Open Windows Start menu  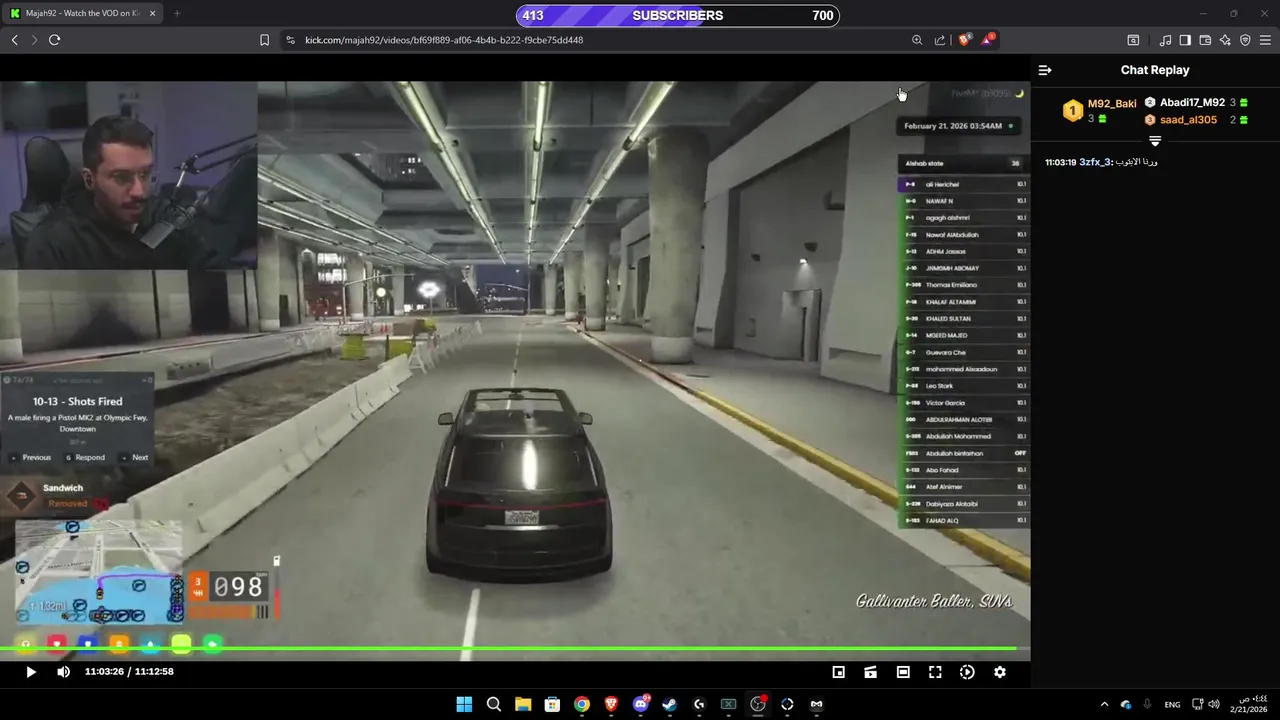(x=464, y=704)
